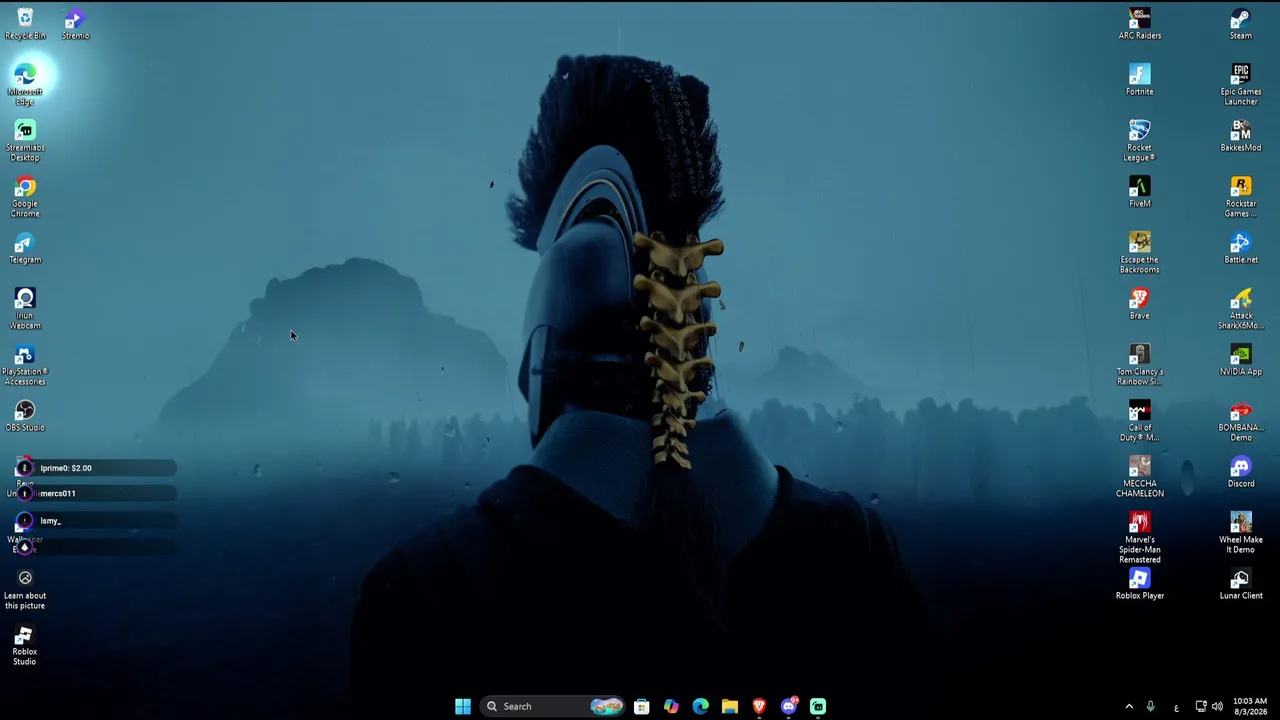
Task: Select the Roblox Player desktop shortcut
Action: click(x=1140, y=584)
